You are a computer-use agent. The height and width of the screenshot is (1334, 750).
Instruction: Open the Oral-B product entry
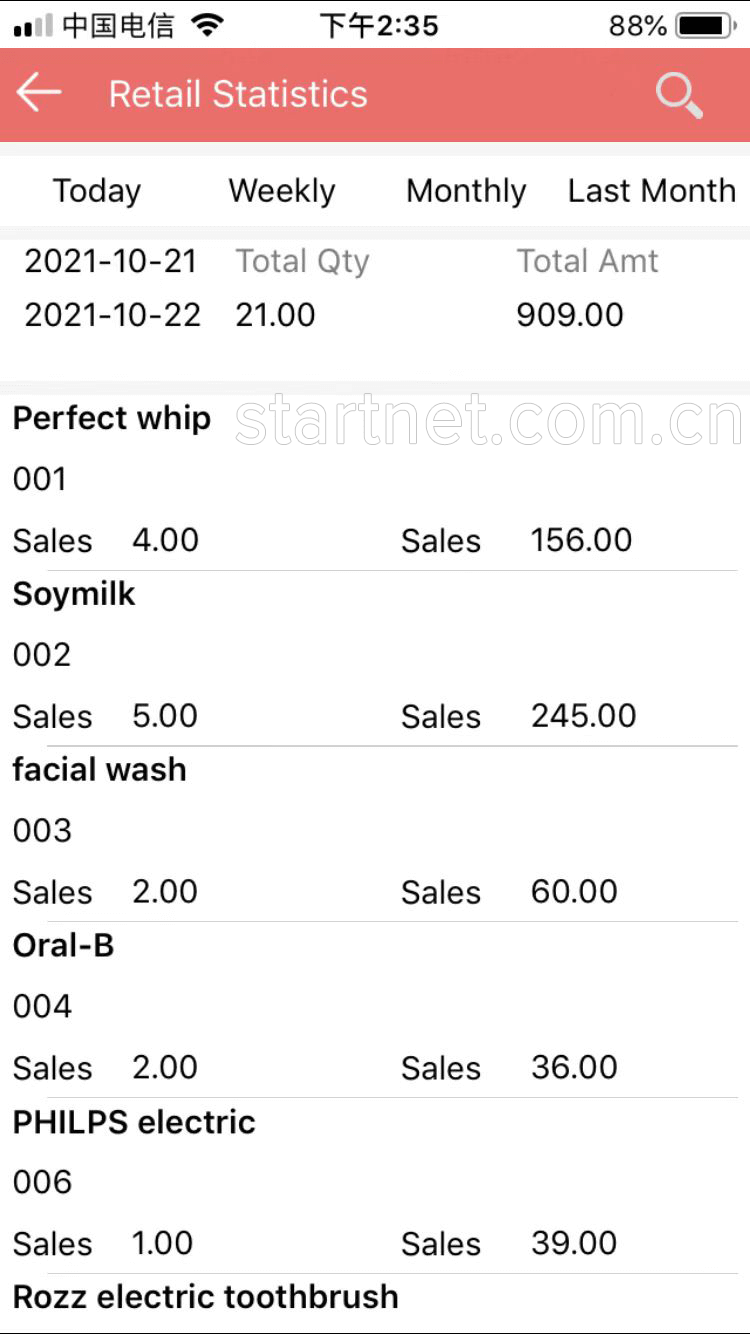click(x=375, y=1010)
